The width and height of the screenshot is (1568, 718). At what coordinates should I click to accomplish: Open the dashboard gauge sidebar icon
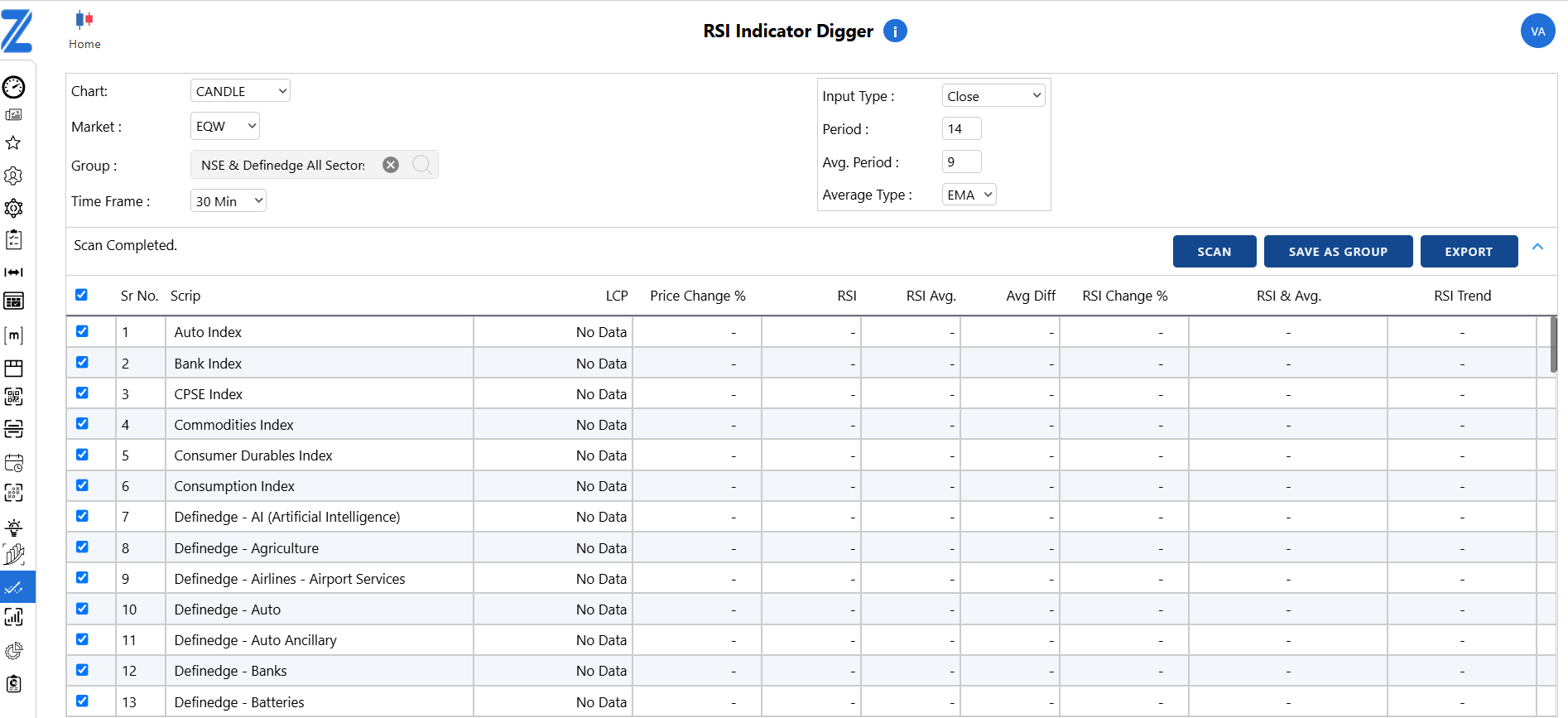(x=14, y=87)
